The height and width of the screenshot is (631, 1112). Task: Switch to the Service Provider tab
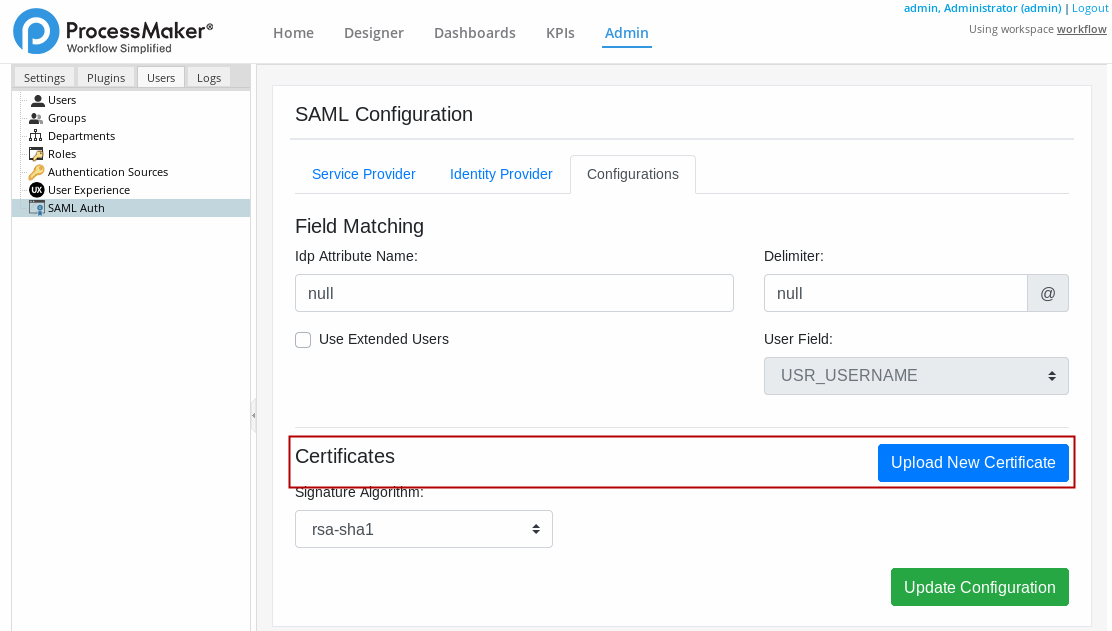[363, 174]
